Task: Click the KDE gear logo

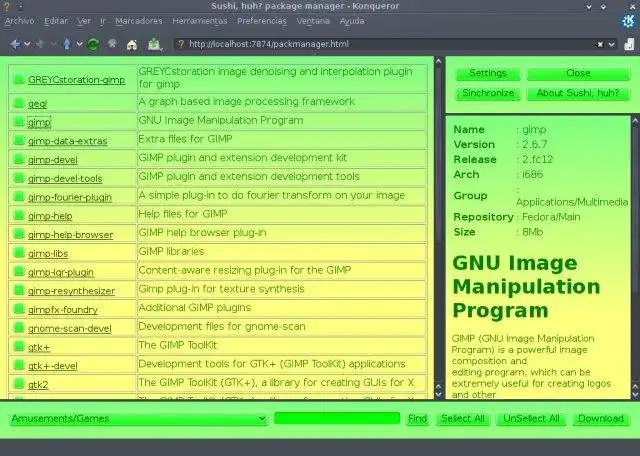Action: (629, 20)
